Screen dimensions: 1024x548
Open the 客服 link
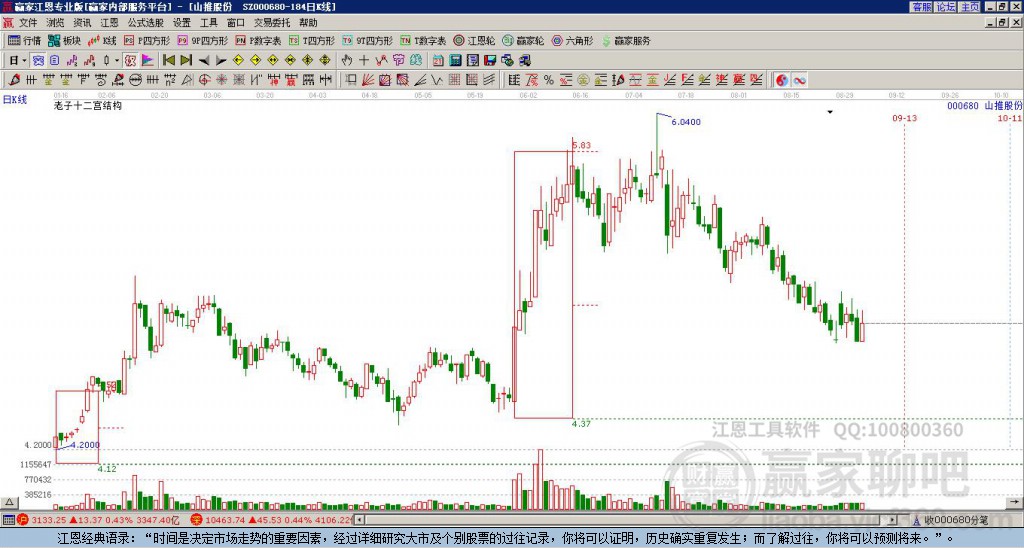point(921,7)
